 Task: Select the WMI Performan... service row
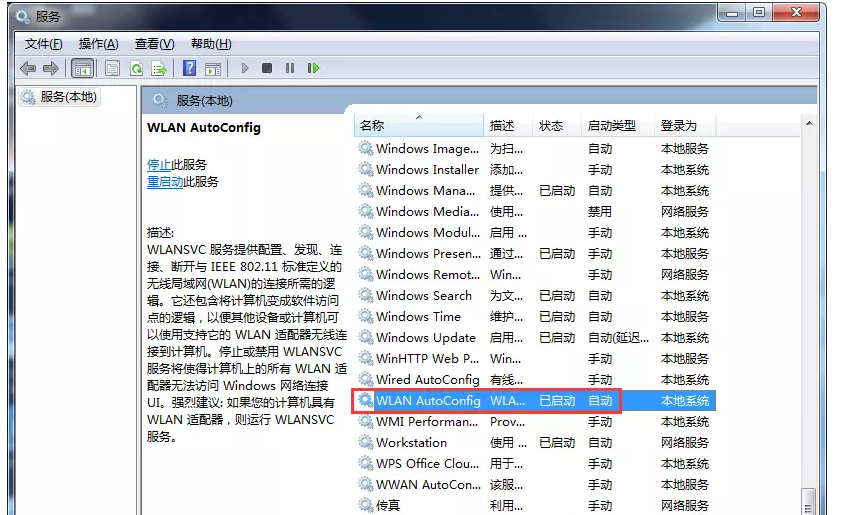pos(534,422)
